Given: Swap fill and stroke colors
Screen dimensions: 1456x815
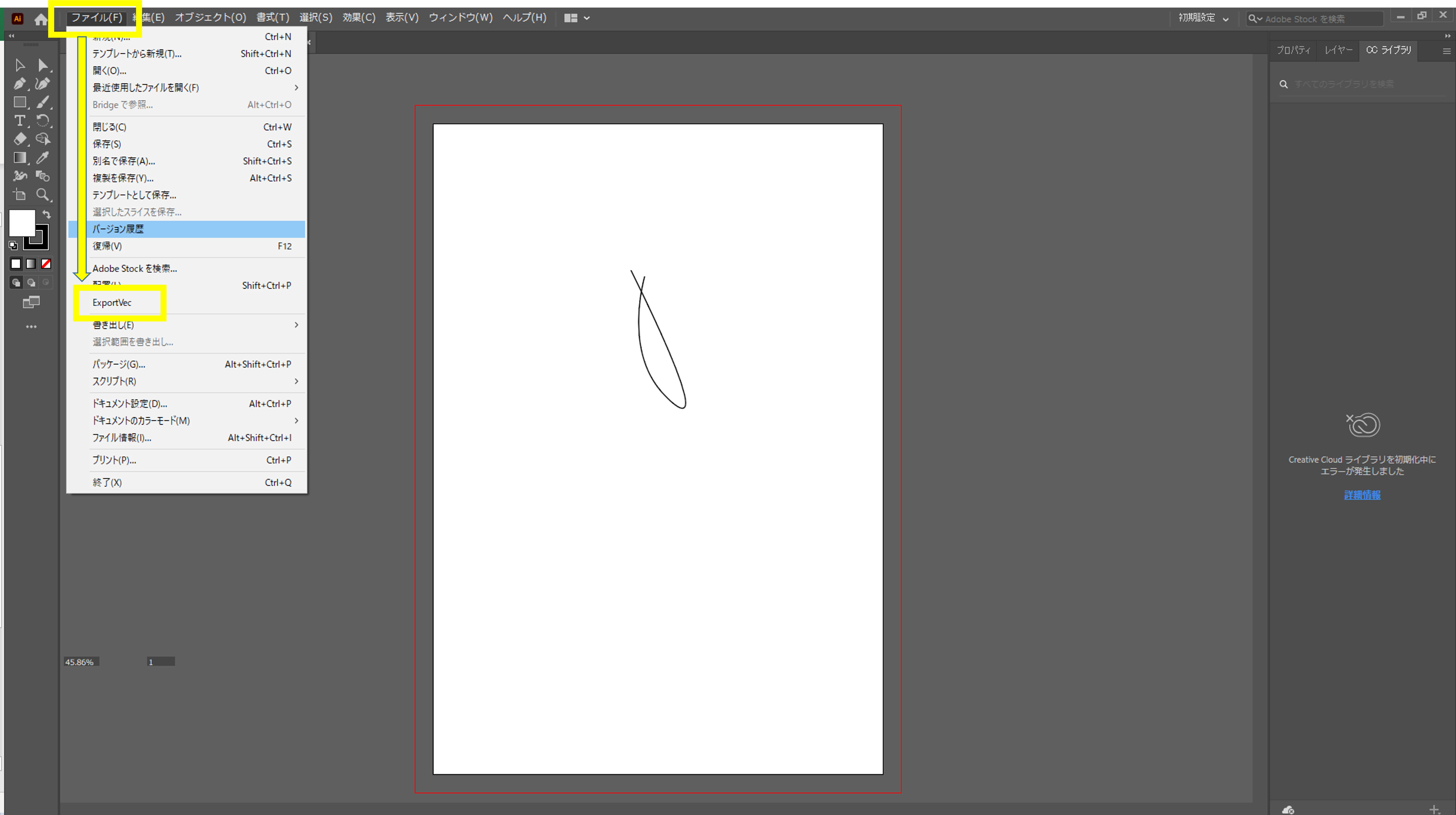Looking at the screenshot, I should (47, 214).
